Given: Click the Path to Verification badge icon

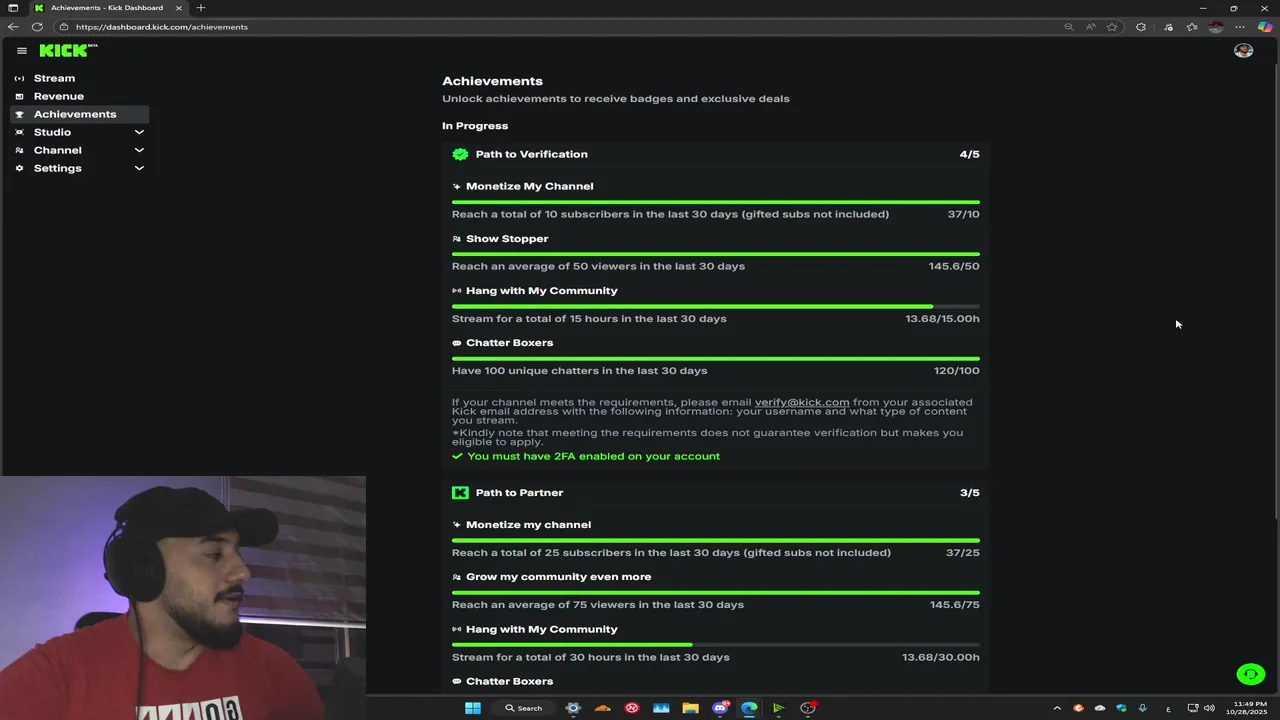Looking at the screenshot, I should 460,154.
